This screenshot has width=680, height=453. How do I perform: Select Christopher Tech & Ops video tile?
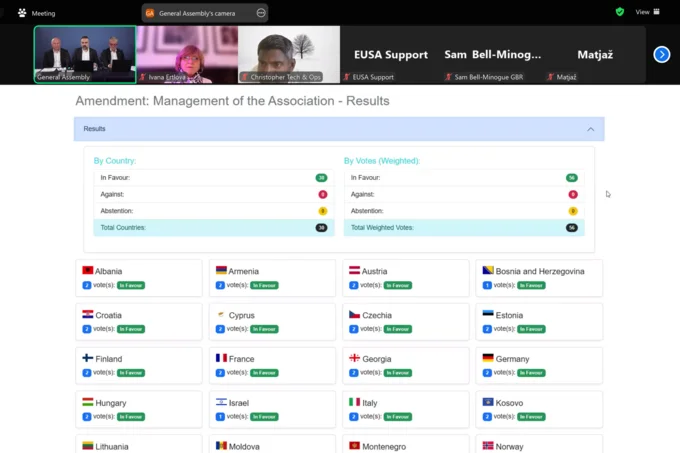(288, 53)
